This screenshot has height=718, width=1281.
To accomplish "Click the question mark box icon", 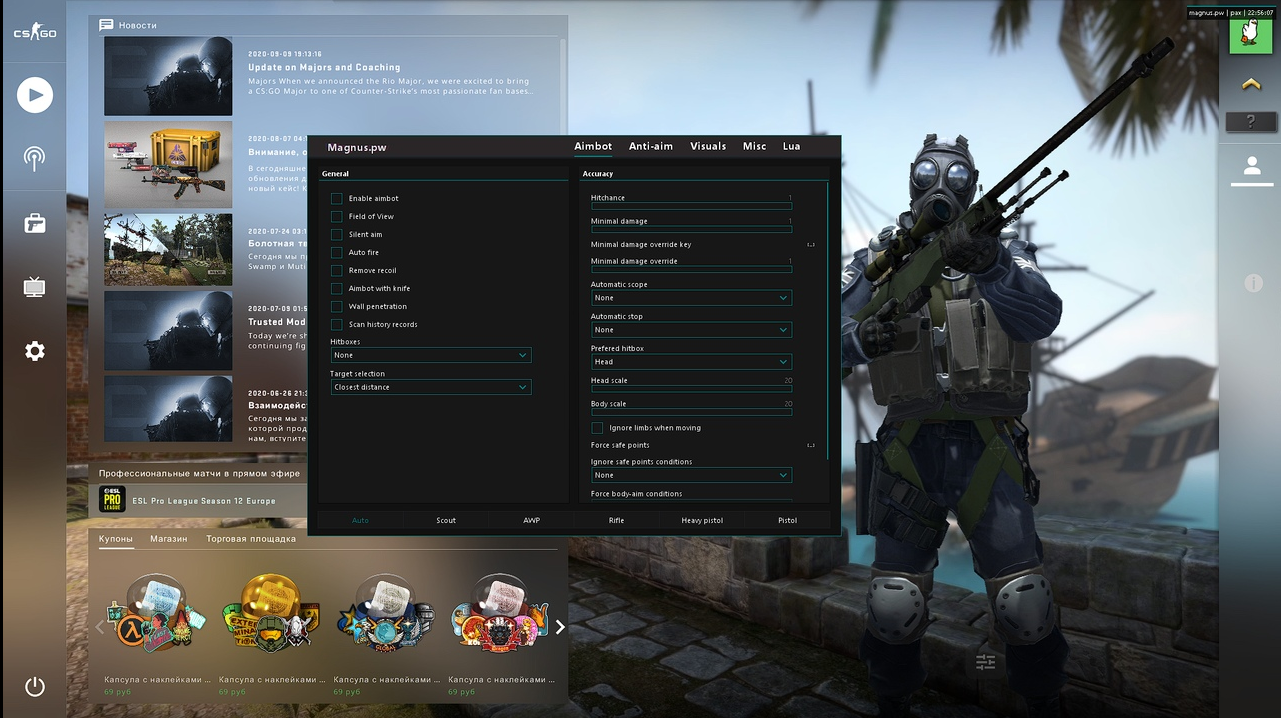I will coord(1250,122).
